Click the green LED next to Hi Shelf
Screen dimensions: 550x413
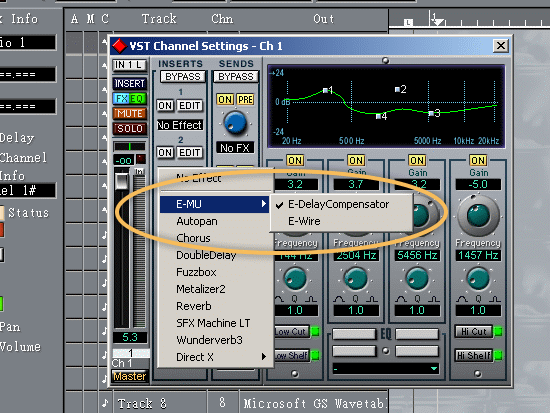498,355
